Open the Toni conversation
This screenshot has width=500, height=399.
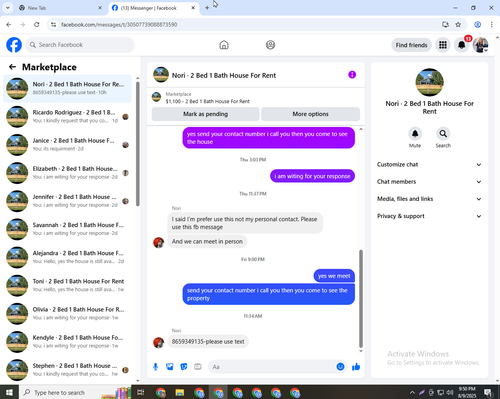67,285
